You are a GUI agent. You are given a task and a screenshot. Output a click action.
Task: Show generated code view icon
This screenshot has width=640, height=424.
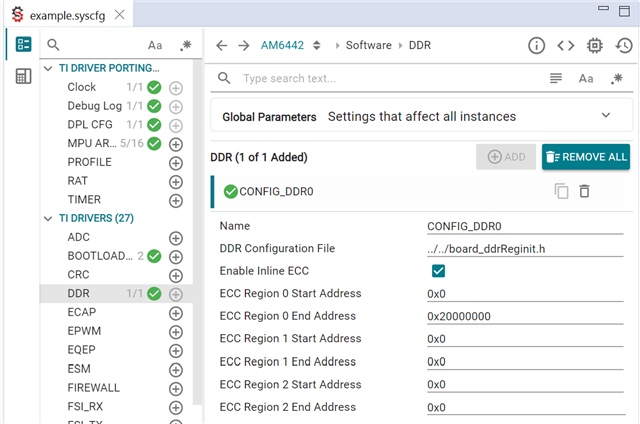pos(565,45)
